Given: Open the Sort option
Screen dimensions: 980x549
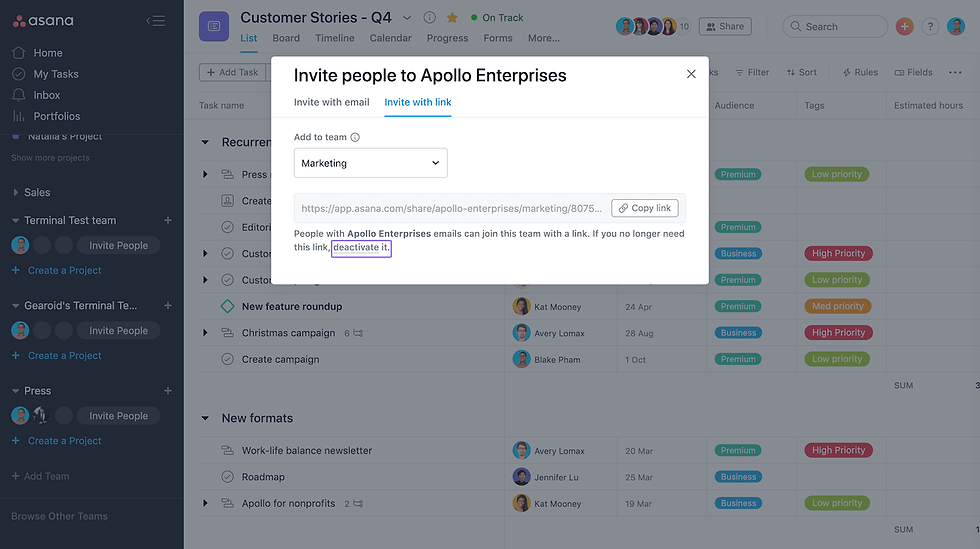Looking at the screenshot, I should pos(802,73).
